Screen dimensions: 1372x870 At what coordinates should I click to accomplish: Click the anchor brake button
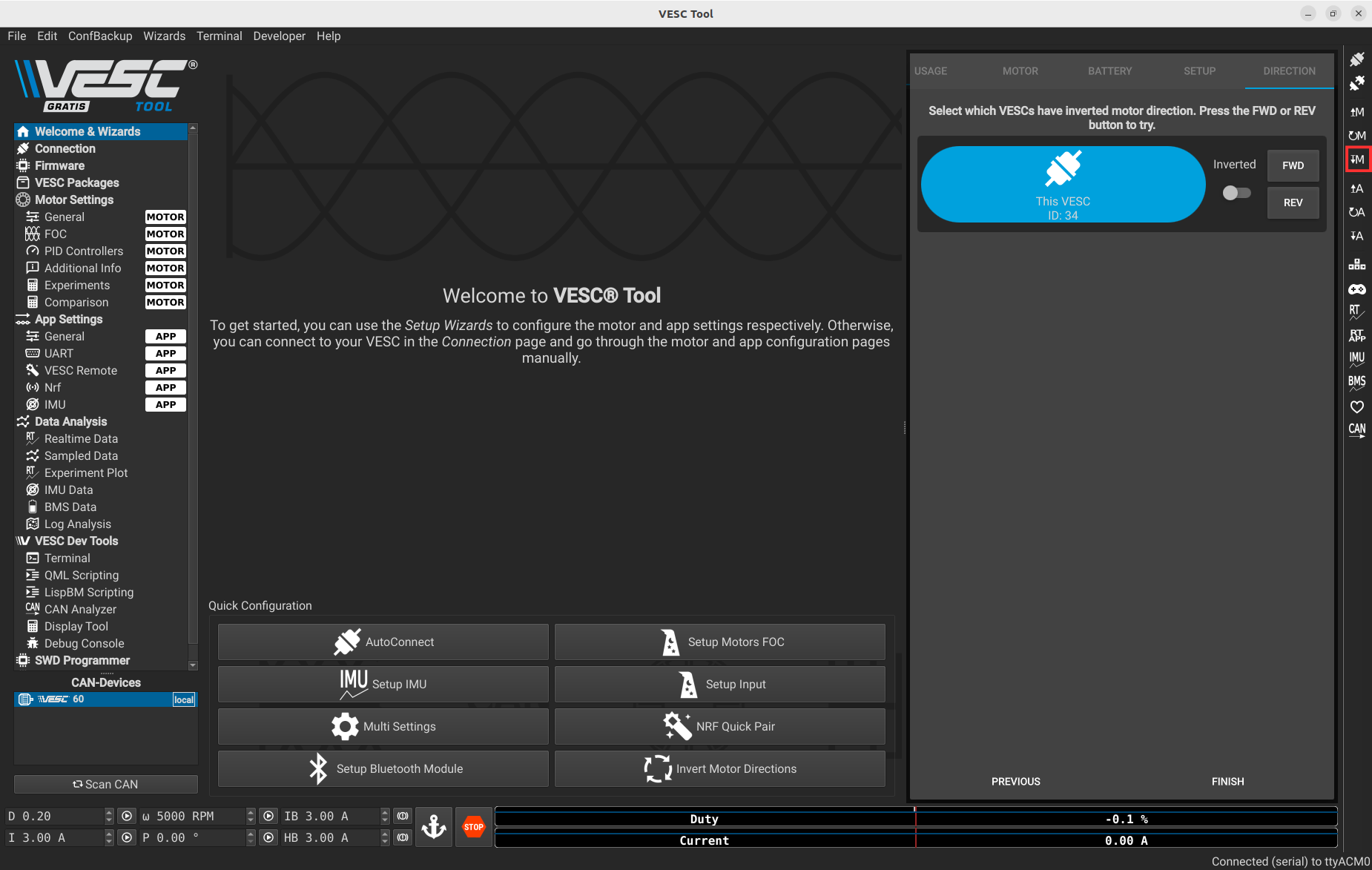click(434, 826)
